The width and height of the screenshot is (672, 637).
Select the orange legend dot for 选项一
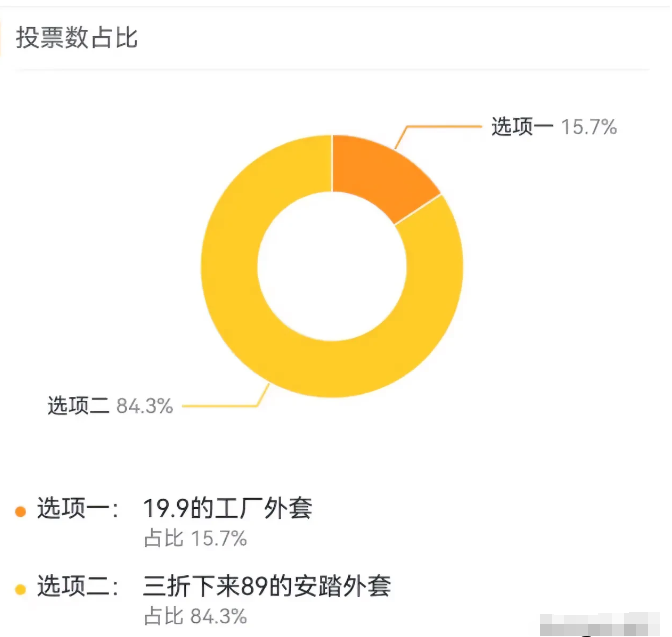[20, 511]
